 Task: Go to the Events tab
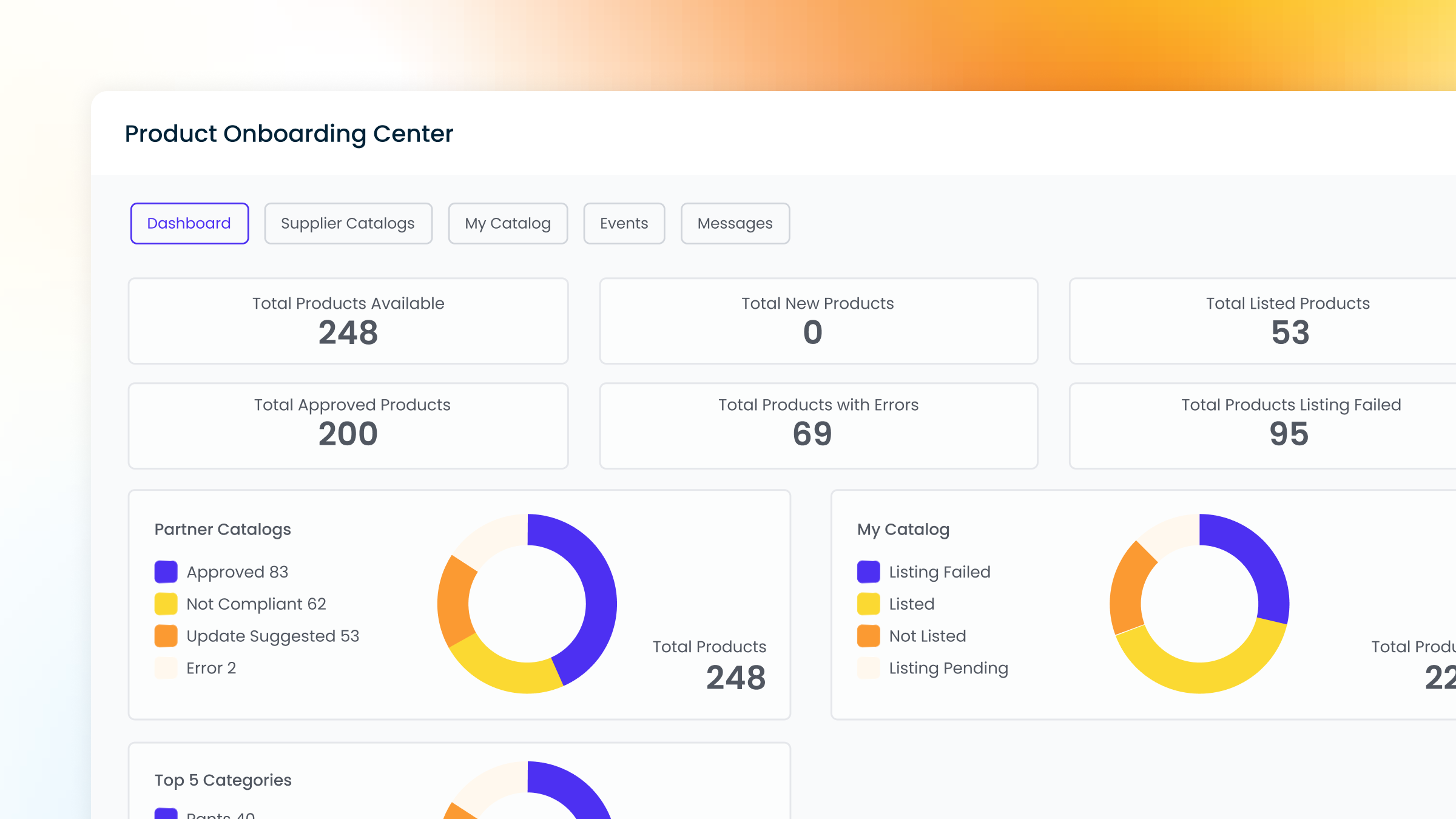(624, 223)
